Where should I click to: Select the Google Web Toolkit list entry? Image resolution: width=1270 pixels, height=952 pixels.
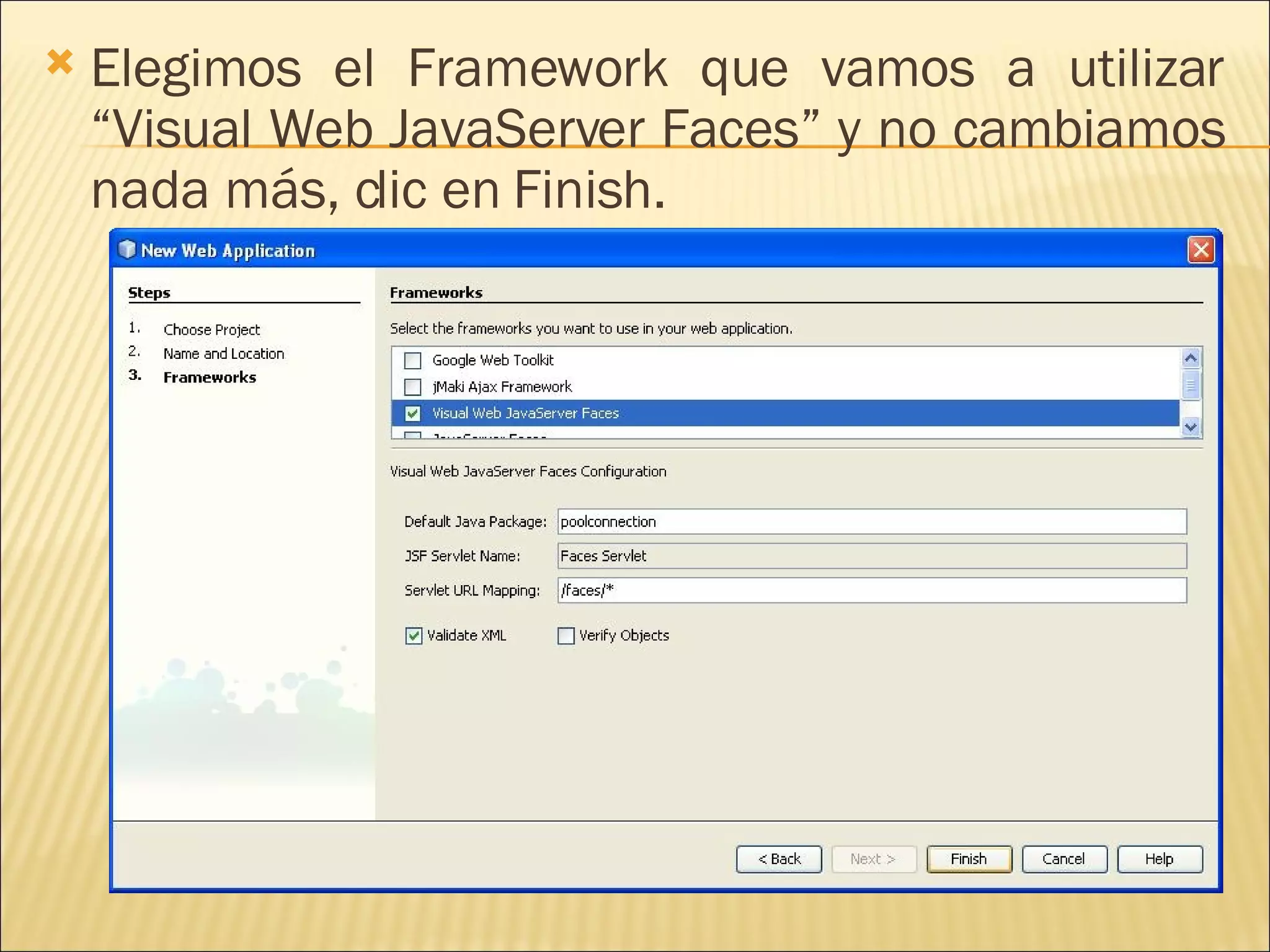[493, 360]
